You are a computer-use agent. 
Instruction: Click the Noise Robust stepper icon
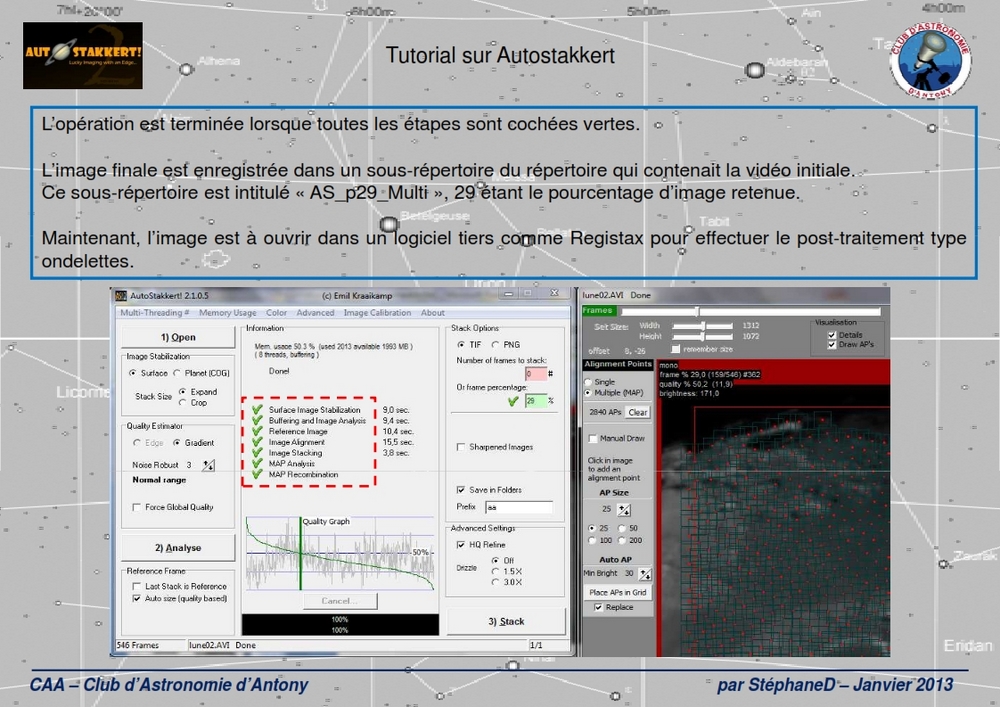[209, 465]
